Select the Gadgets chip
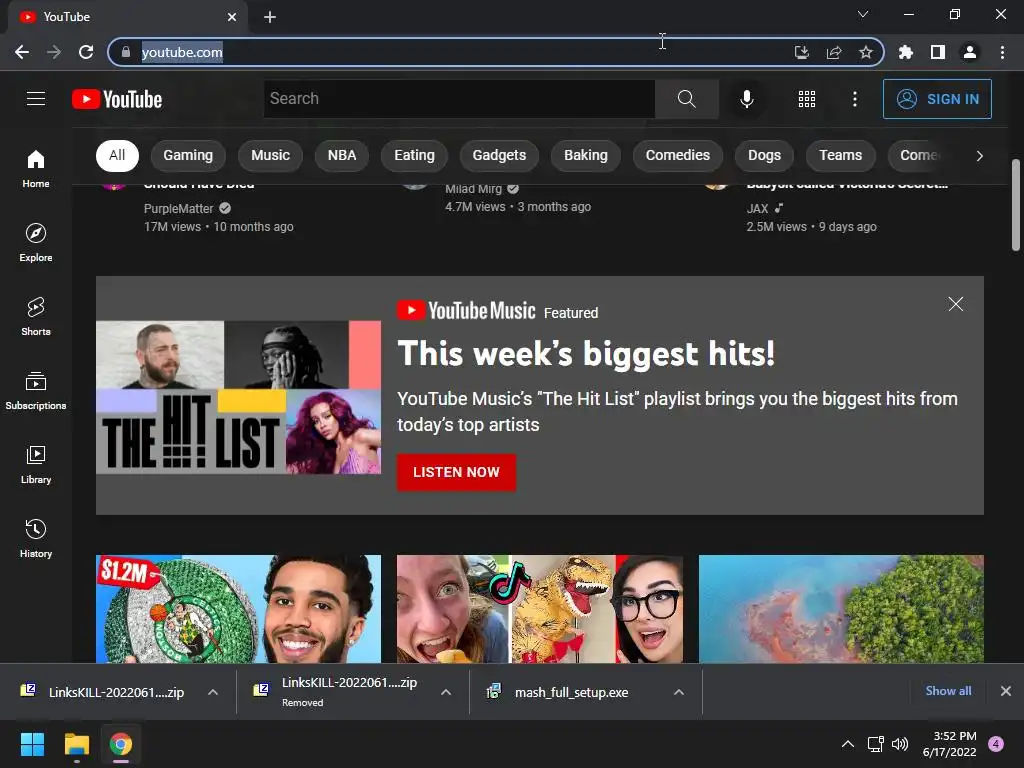 [x=499, y=155]
